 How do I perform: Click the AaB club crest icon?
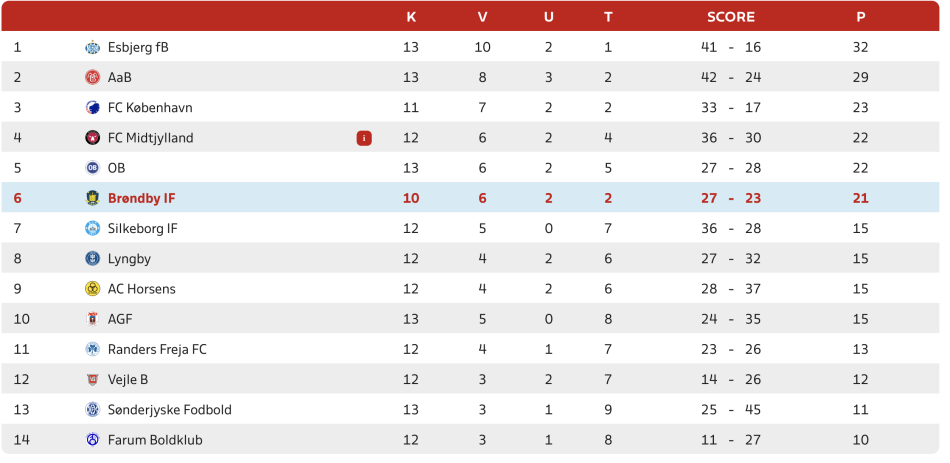point(93,77)
